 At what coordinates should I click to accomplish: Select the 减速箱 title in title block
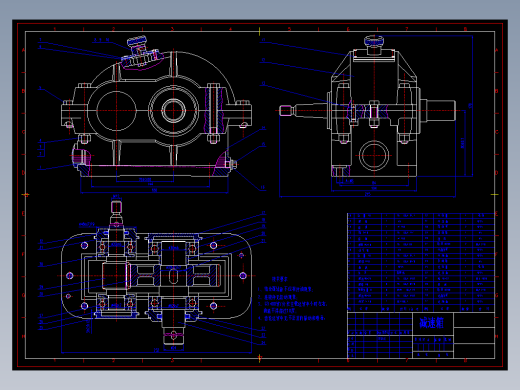pyautogui.click(x=432, y=323)
